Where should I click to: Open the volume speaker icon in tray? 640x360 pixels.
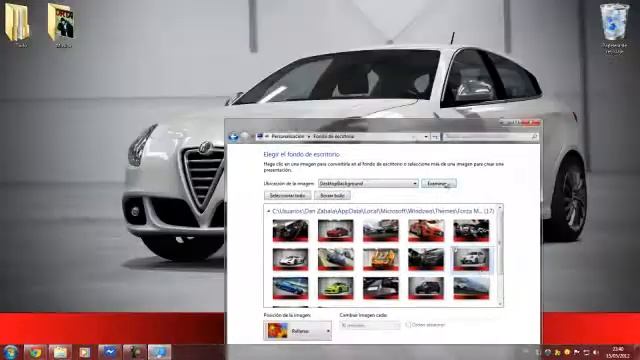[596, 352]
